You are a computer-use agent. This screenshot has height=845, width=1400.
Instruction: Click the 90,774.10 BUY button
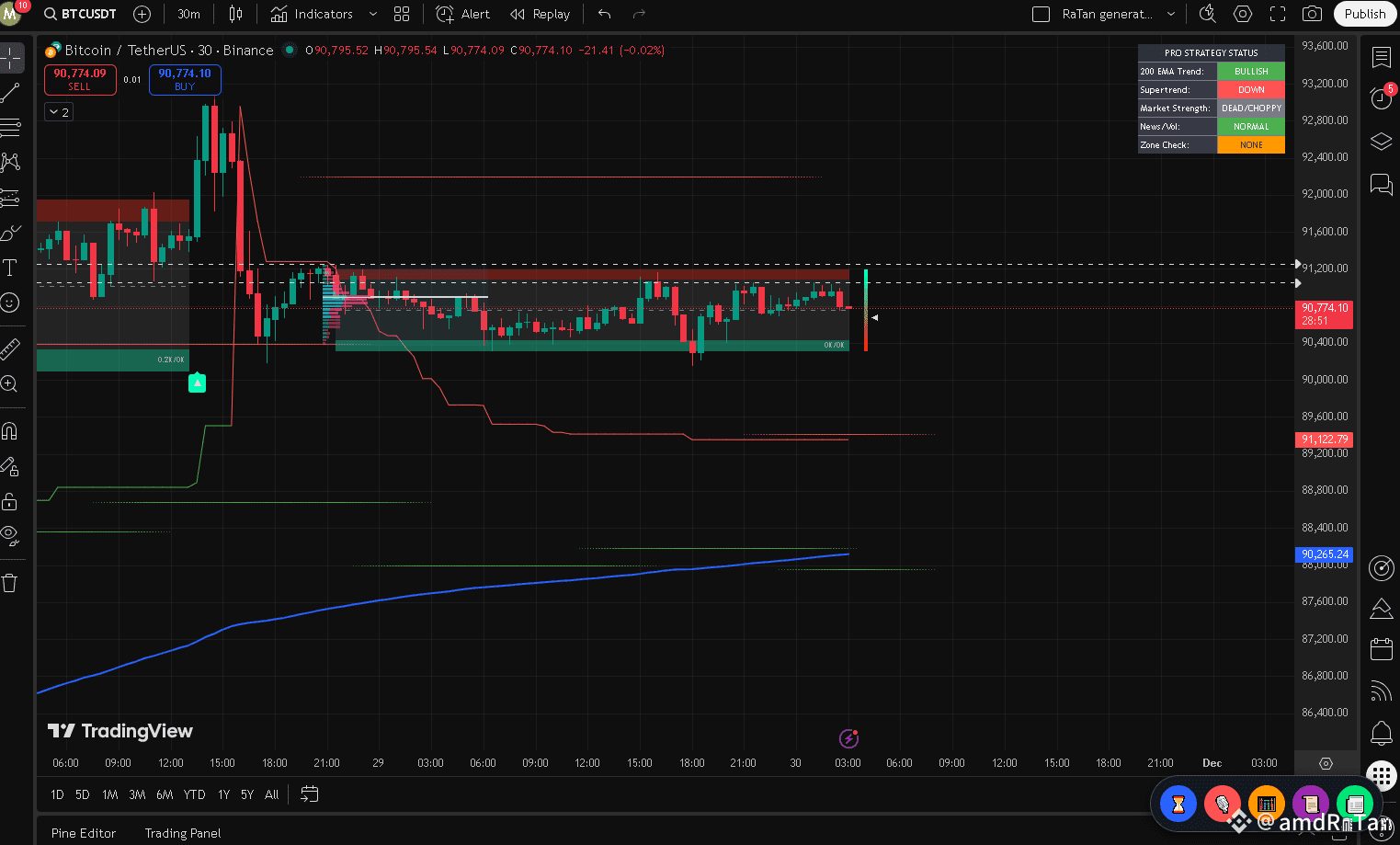pos(185,79)
